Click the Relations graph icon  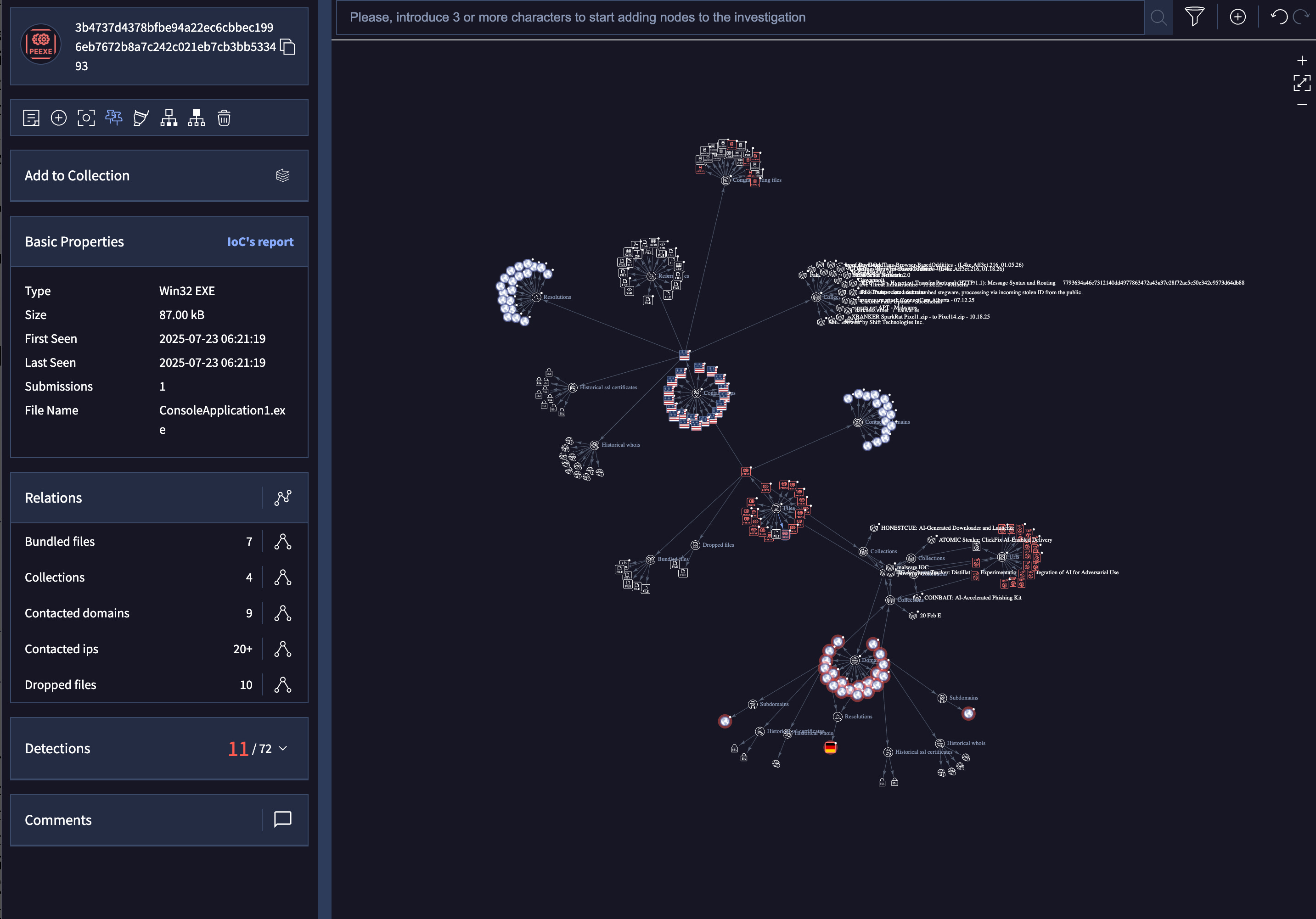pos(282,498)
